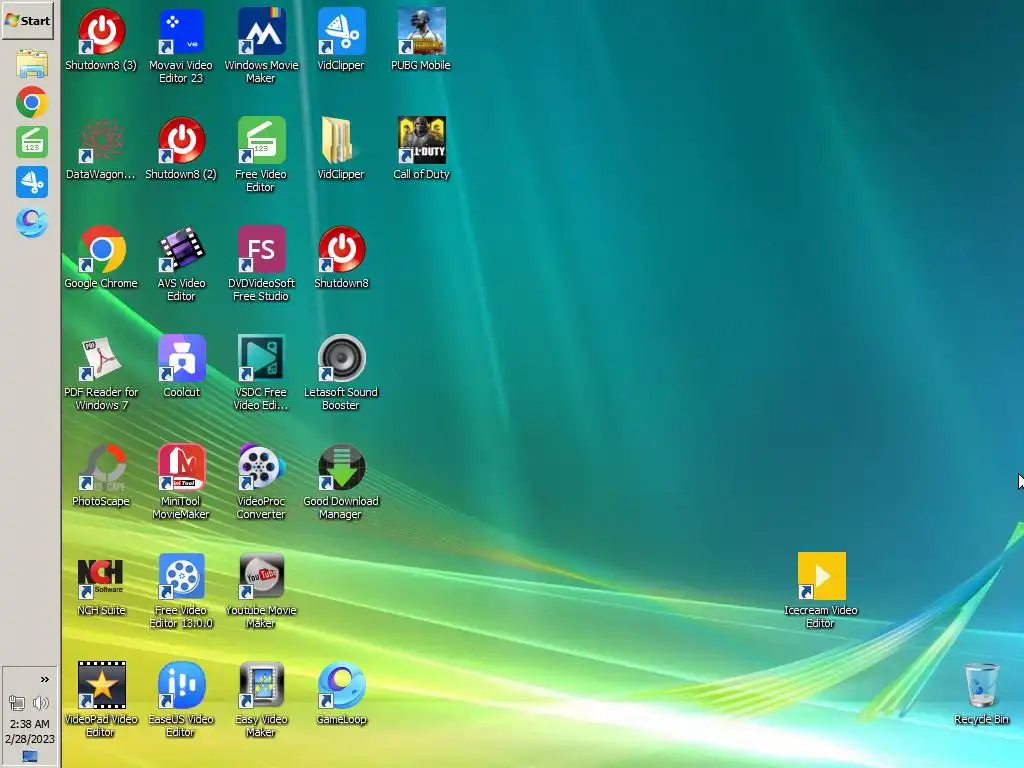The width and height of the screenshot is (1024, 768).
Task: Open the green Free Video Editor taskbar icon
Action: (x=31, y=142)
